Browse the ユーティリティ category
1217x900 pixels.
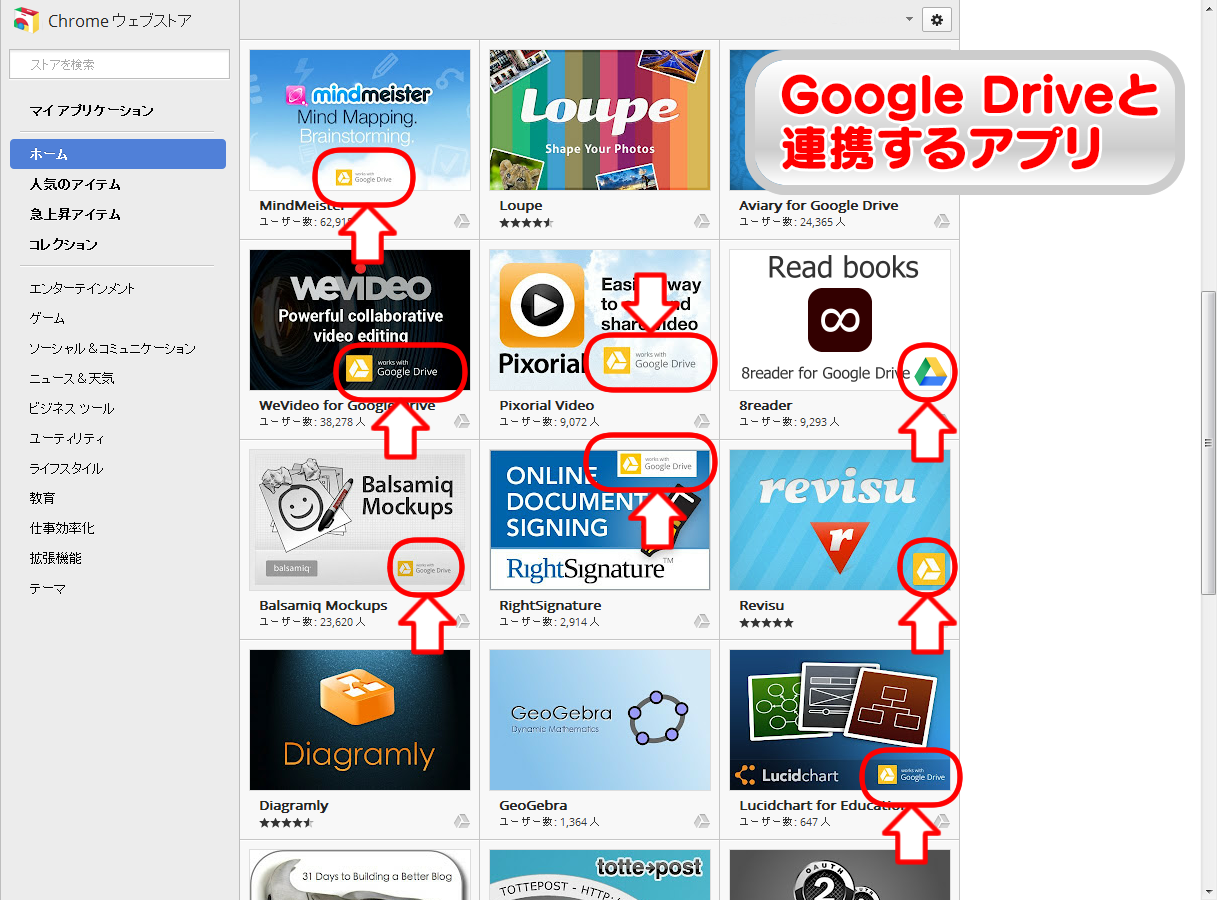point(67,438)
